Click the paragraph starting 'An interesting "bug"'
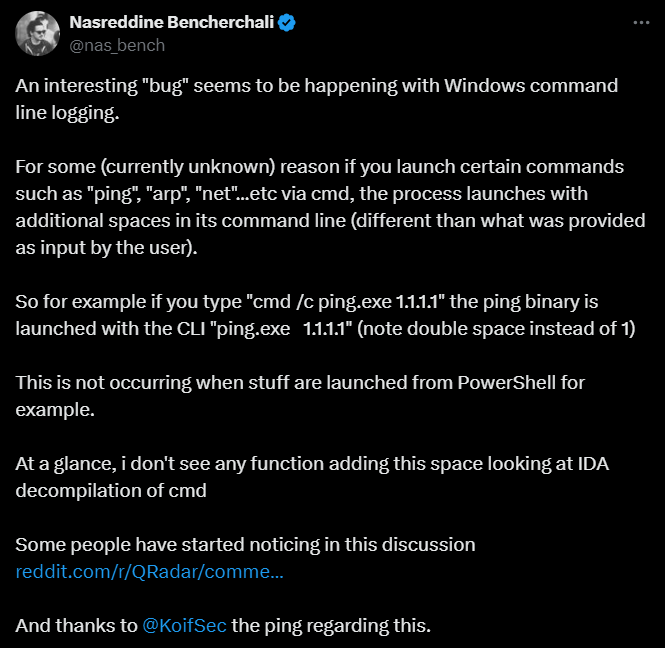Viewport: 665px width, 648px height. coord(316,99)
